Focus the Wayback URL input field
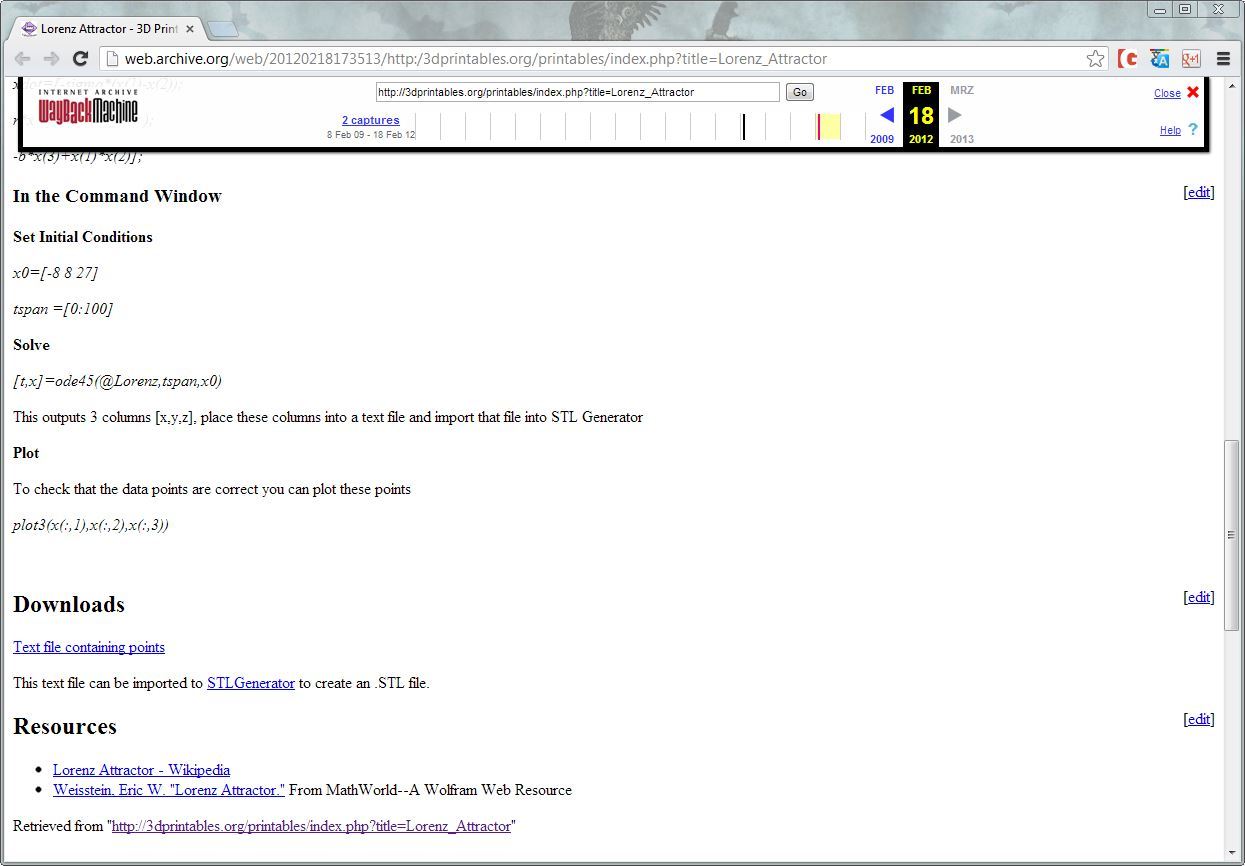The width and height of the screenshot is (1245, 866). [x=577, y=92]
